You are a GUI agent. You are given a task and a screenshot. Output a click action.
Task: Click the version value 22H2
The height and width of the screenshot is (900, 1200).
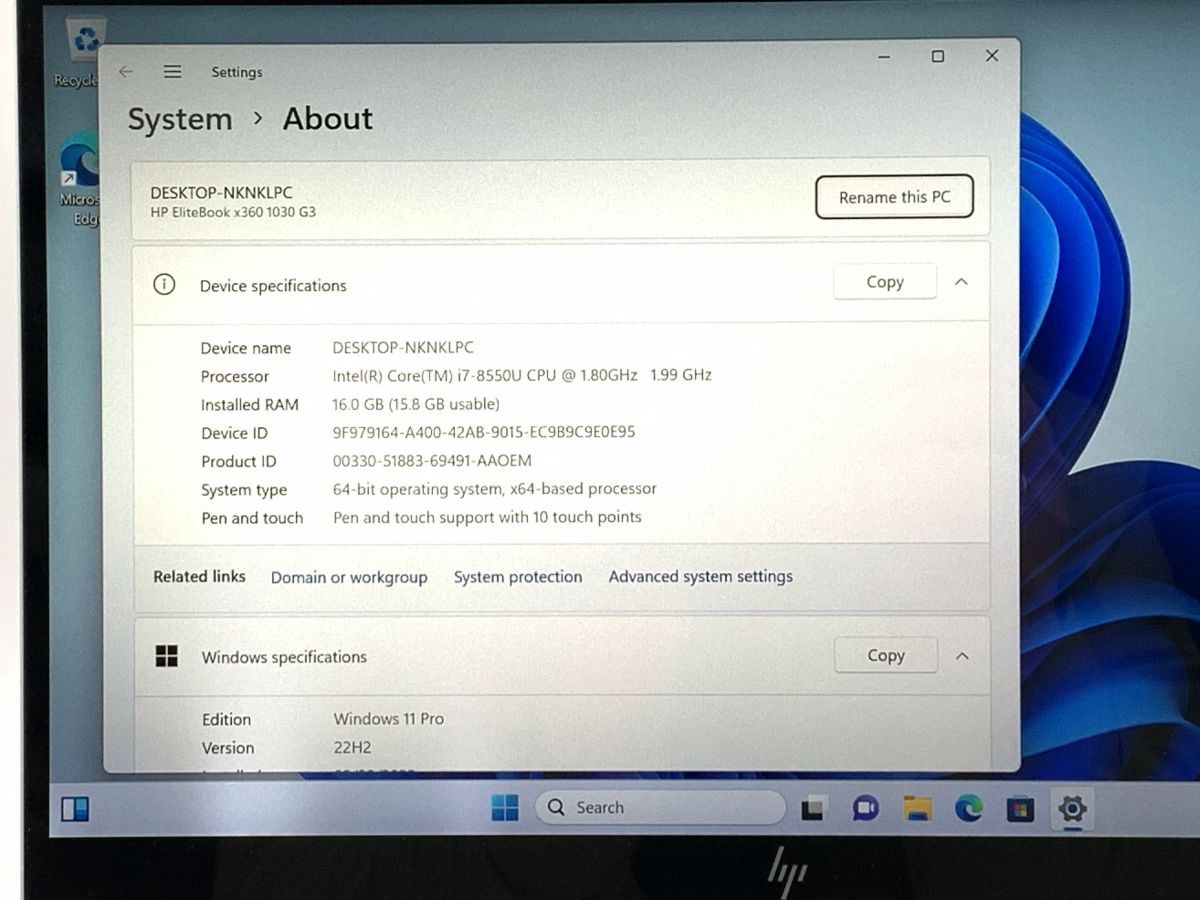pos(352,747)
